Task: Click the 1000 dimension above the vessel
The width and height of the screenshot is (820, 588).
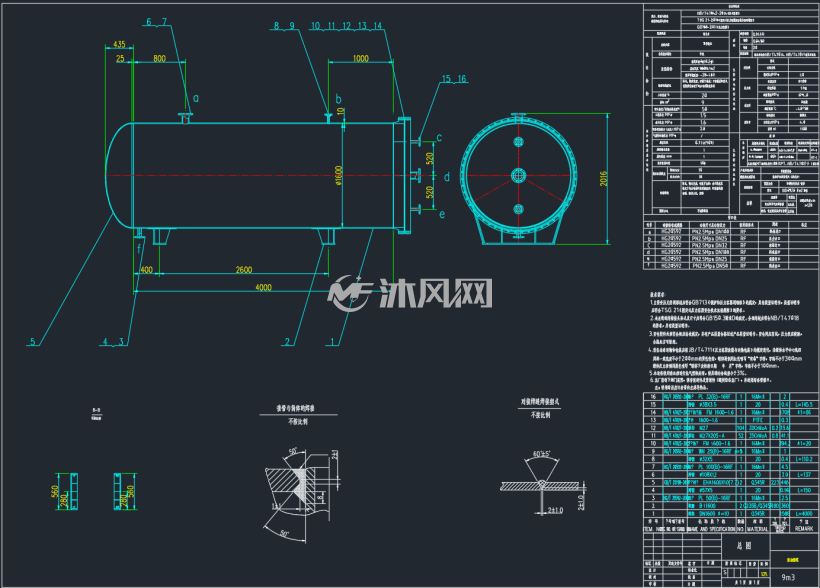Action: (x=361, y=58)
